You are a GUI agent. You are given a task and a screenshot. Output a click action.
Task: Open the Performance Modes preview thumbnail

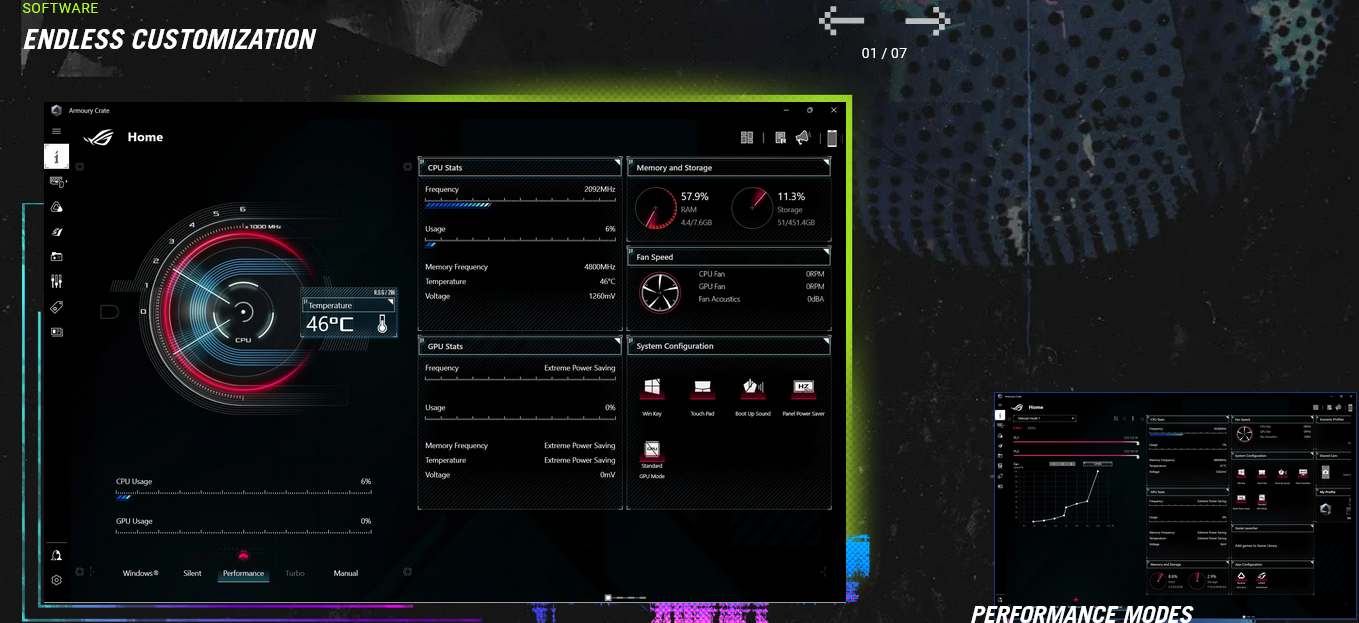coord(1175,497)
